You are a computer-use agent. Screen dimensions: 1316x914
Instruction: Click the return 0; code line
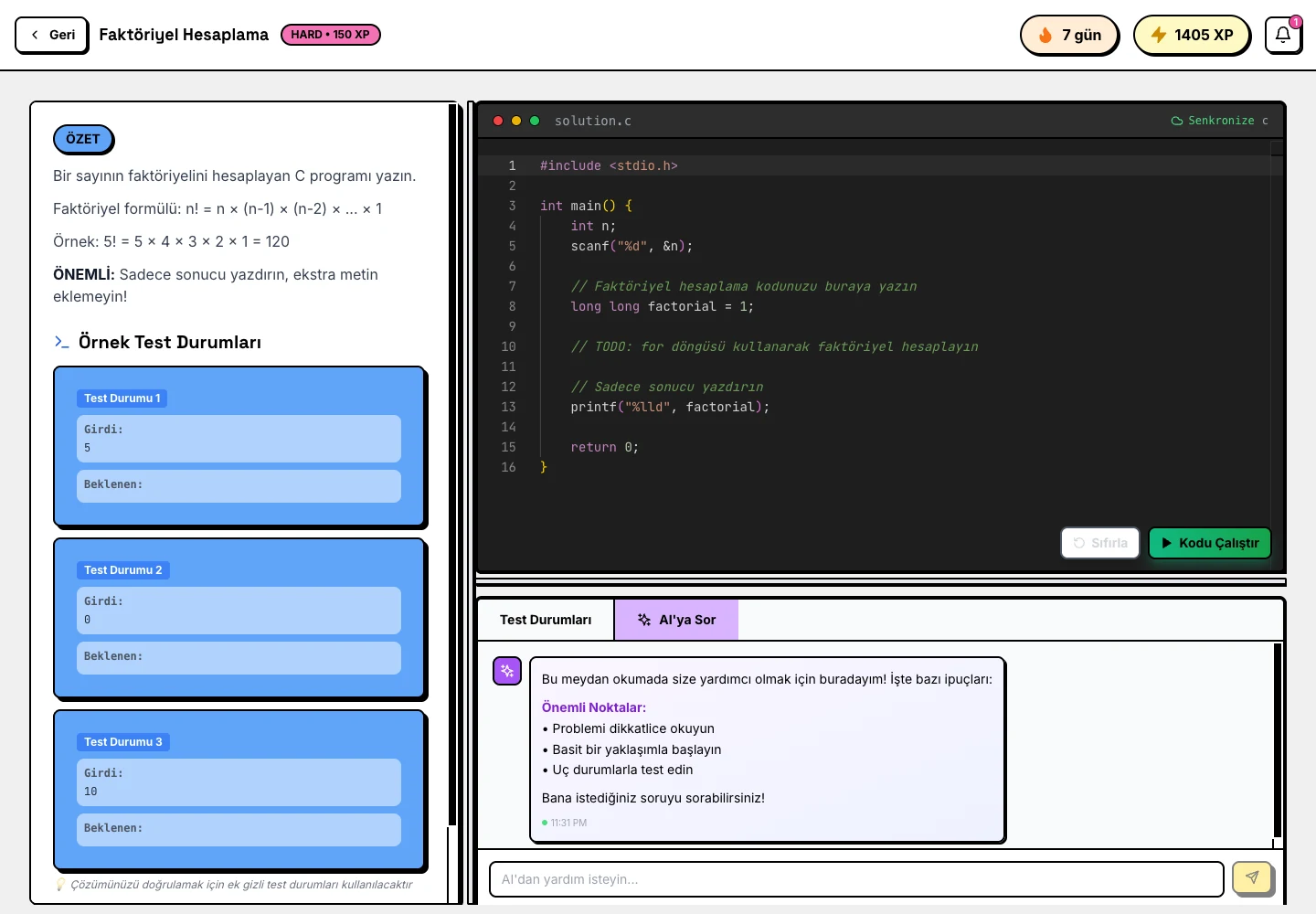pos(605,447)
